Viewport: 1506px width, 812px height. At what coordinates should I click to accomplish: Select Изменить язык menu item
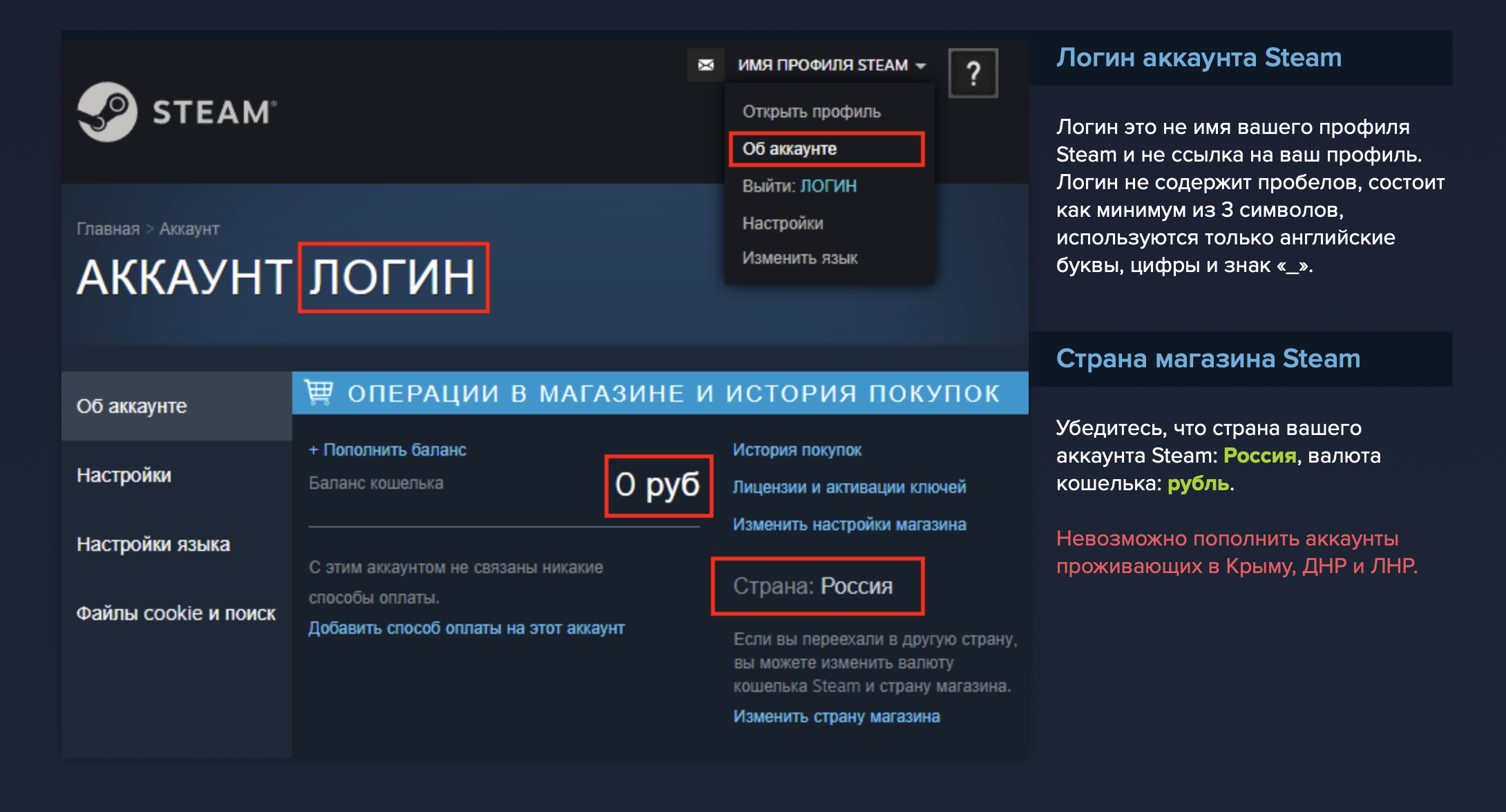point(799,258)
